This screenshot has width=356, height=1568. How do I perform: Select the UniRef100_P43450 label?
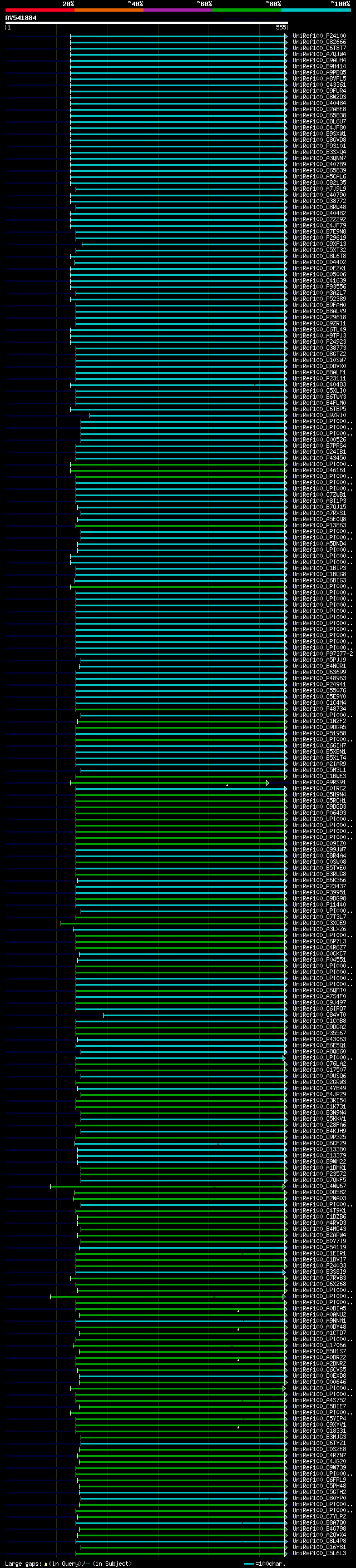click(319, 458)
